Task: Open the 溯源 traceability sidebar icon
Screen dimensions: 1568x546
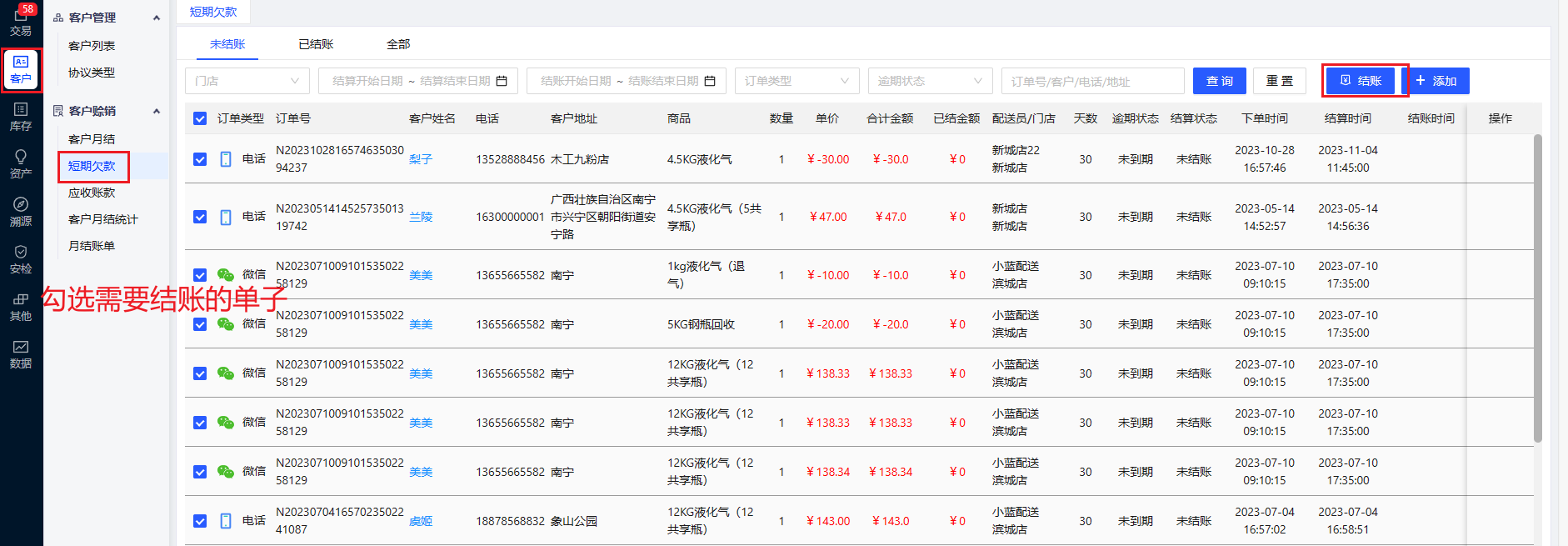Action: (x=21, y=213)
